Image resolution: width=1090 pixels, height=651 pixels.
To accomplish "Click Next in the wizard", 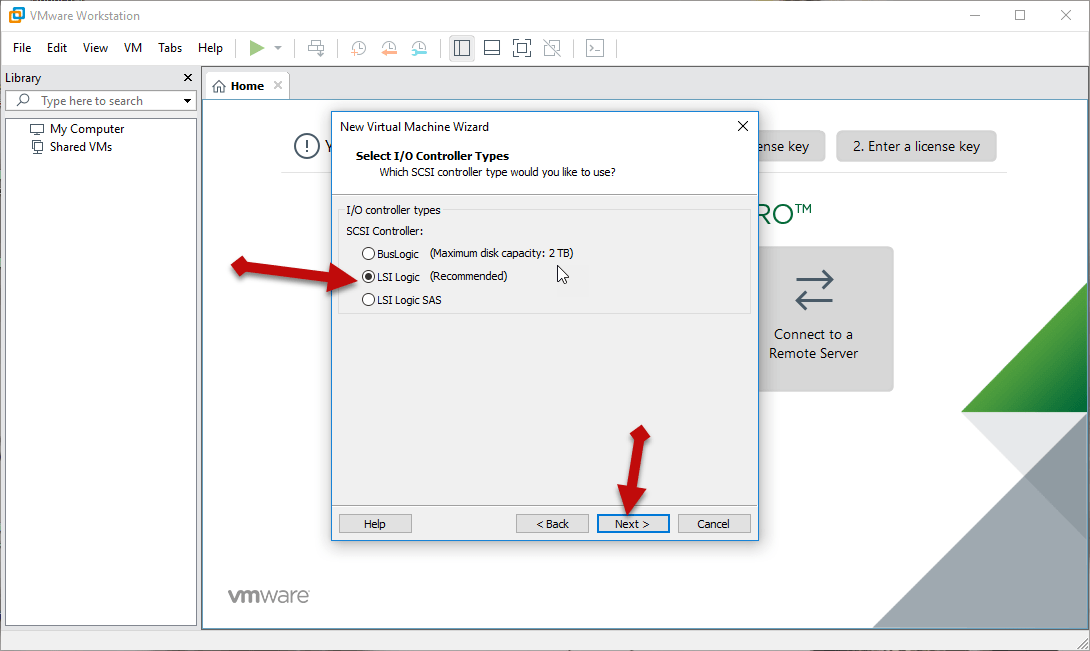I will coord(632,524).
